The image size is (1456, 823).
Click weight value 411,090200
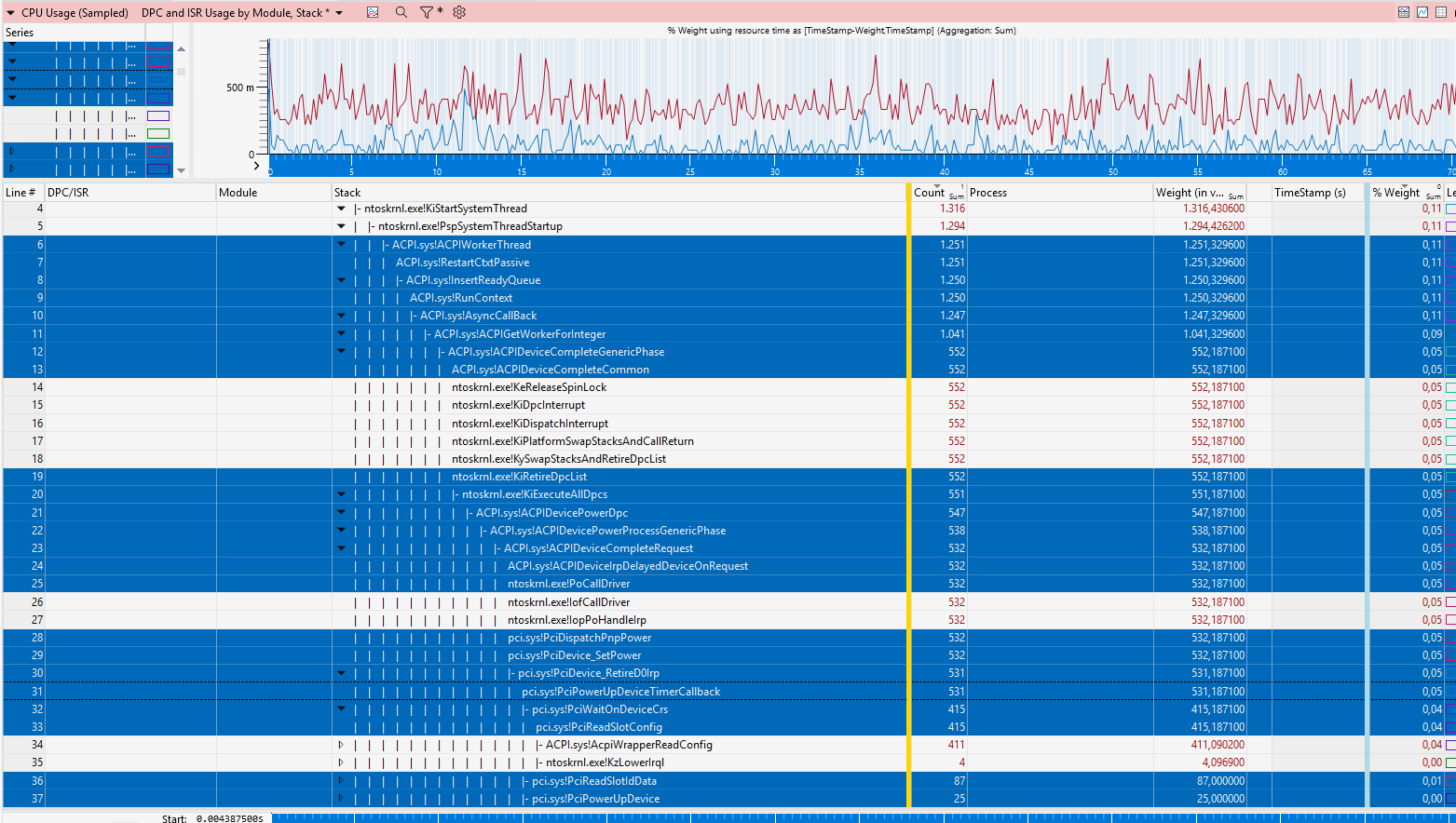[1218, 745]
